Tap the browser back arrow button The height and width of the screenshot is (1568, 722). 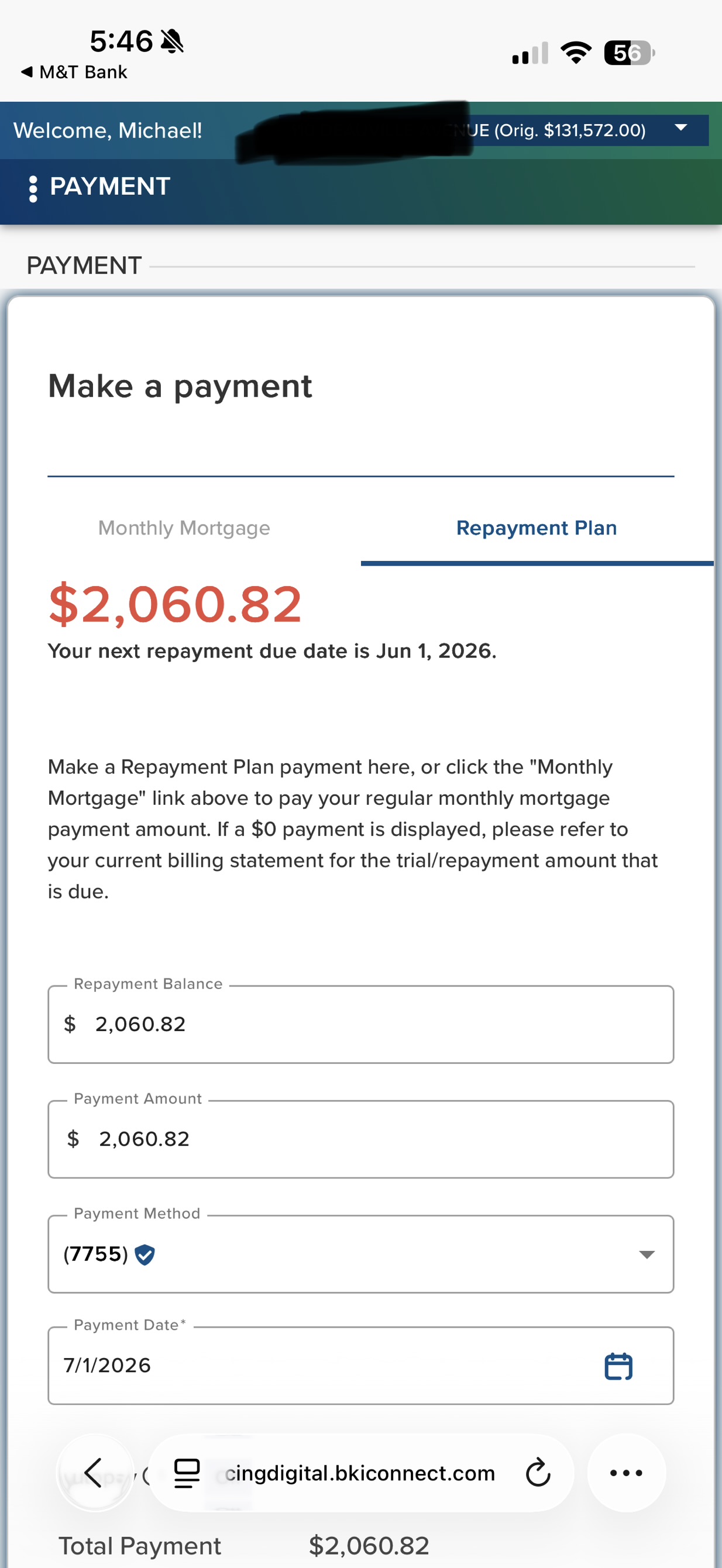tap(94, 1473)
